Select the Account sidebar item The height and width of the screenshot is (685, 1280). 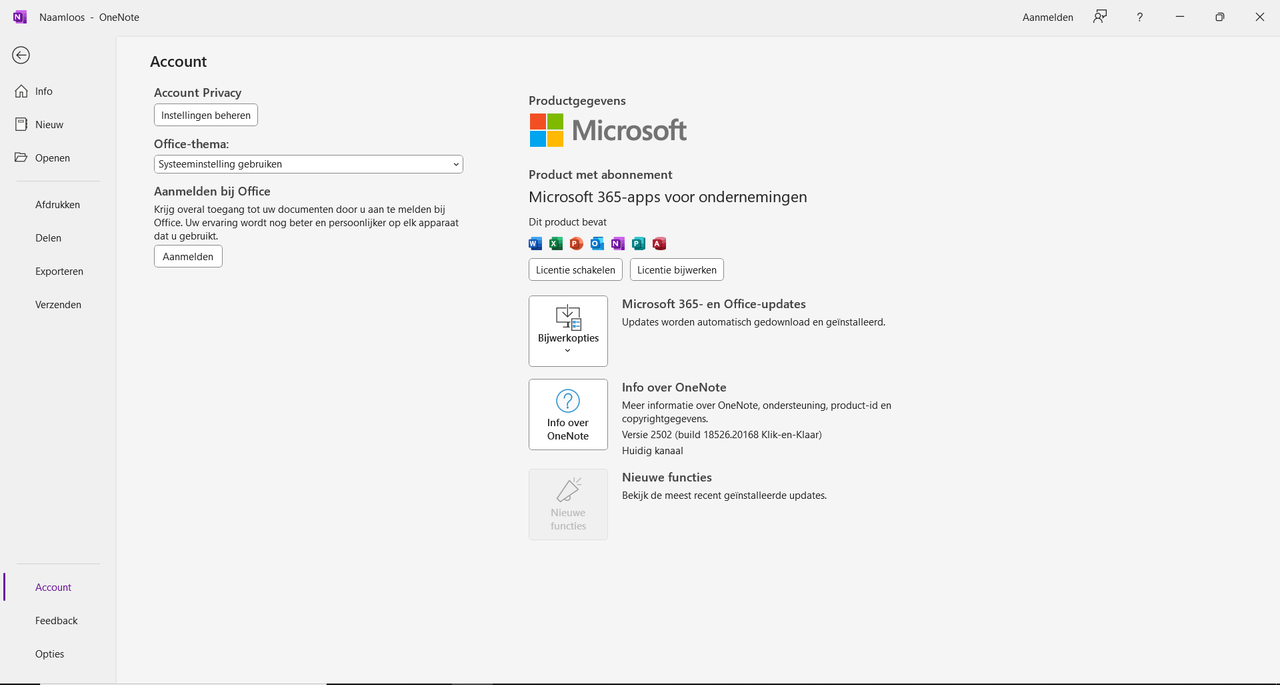pyautogui.click(x=58, y=587)
